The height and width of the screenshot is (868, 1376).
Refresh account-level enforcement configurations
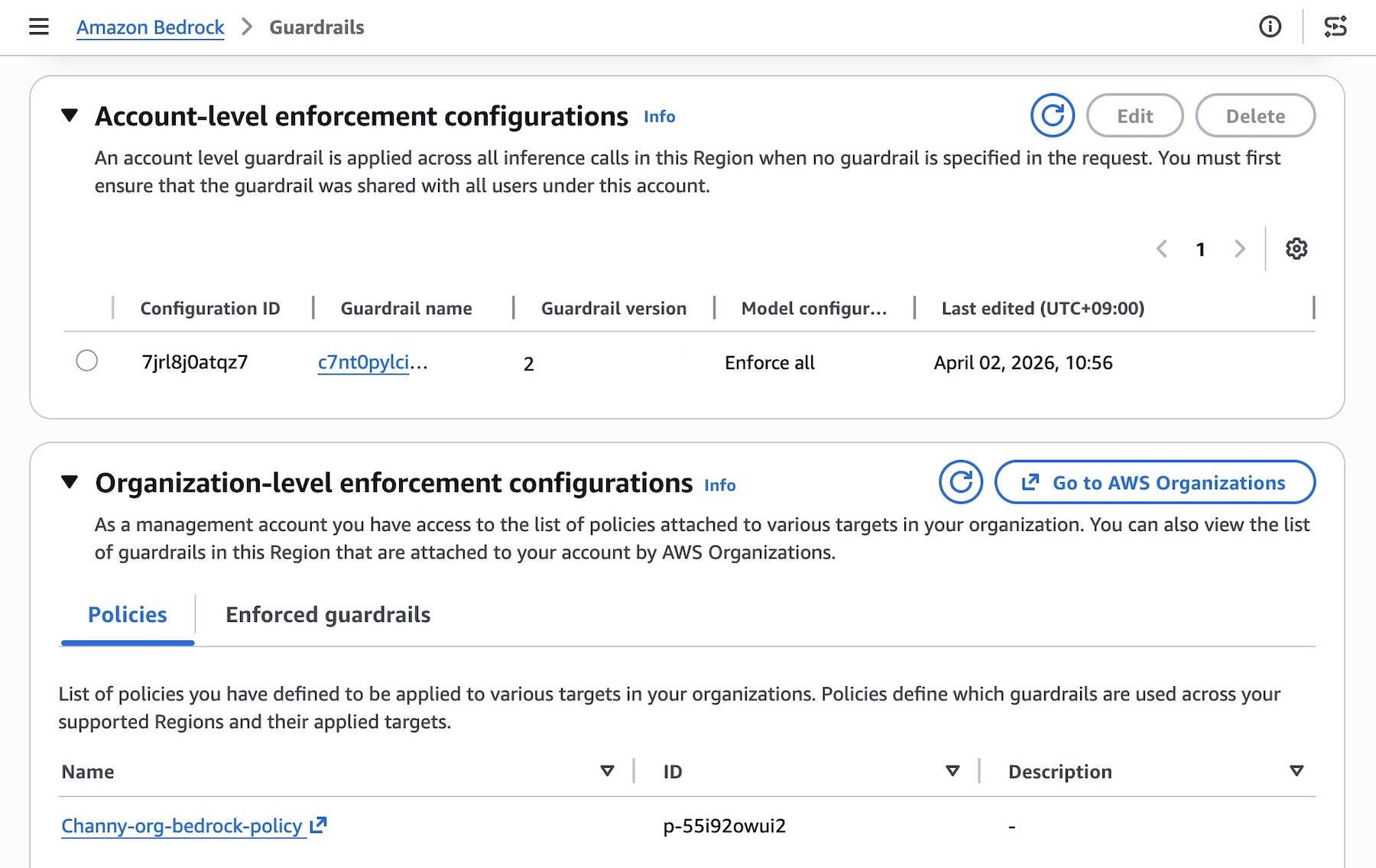click(1052, 116)
